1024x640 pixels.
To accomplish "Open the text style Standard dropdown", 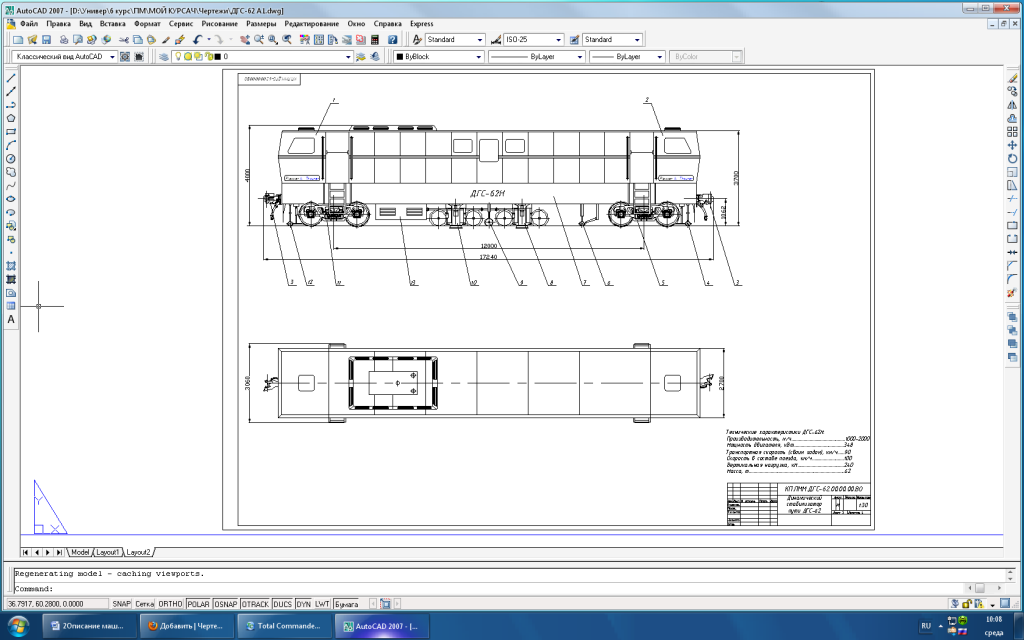I will (455, 40).
